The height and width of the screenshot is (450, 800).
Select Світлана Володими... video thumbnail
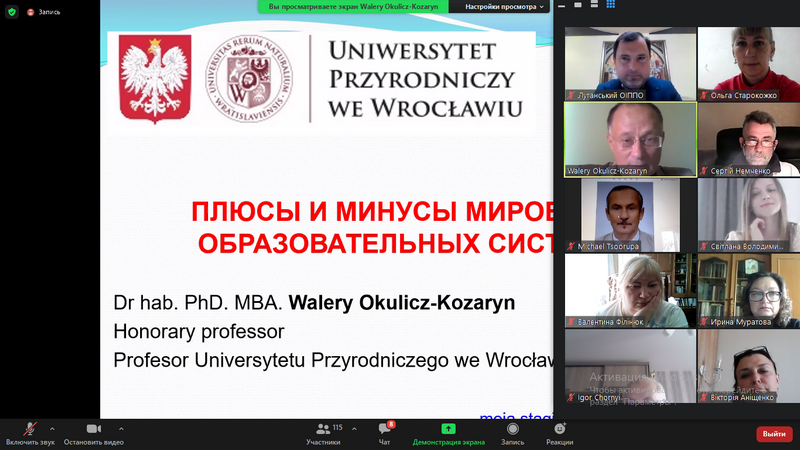748,215
